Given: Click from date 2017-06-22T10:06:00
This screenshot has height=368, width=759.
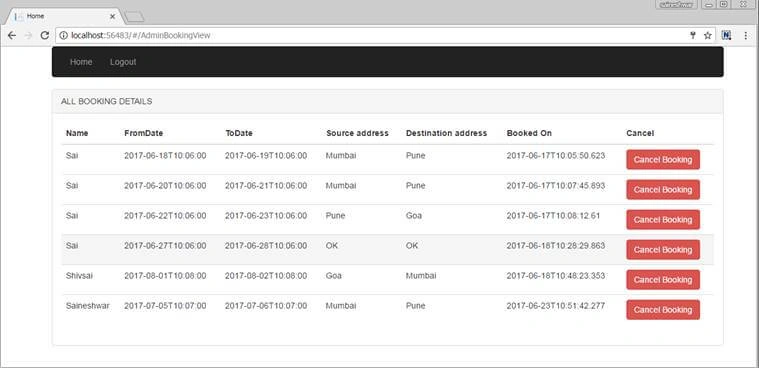Looking at the screenshot, I should coord(165,216).
